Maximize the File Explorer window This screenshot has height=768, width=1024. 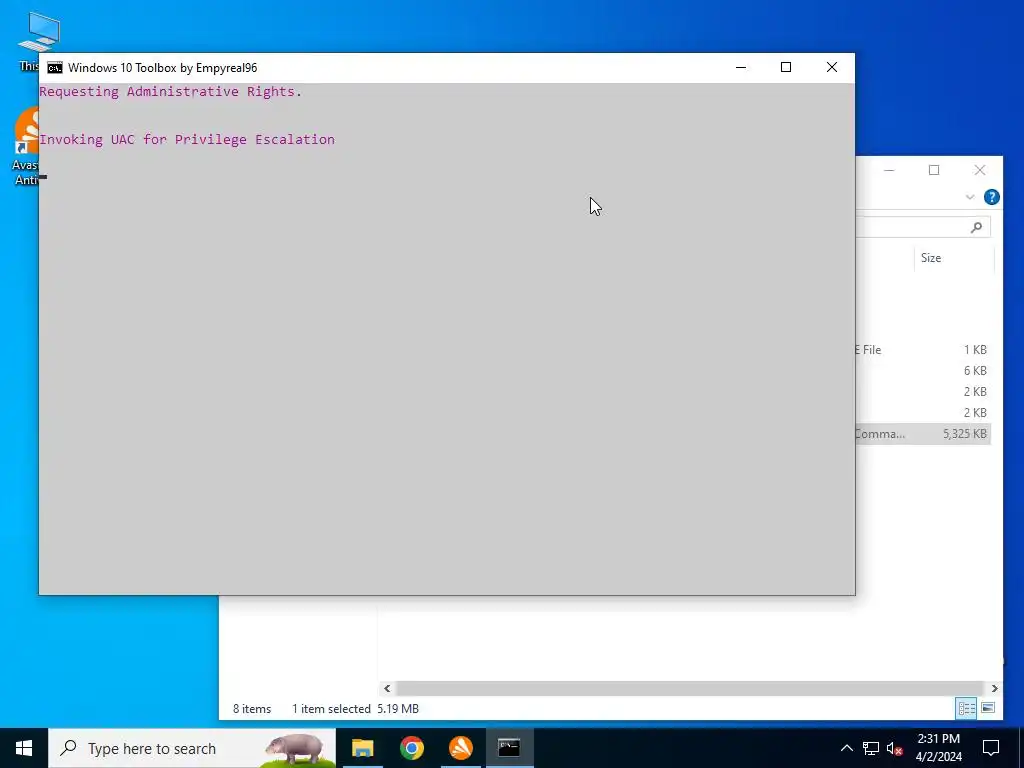pos(934,170)
